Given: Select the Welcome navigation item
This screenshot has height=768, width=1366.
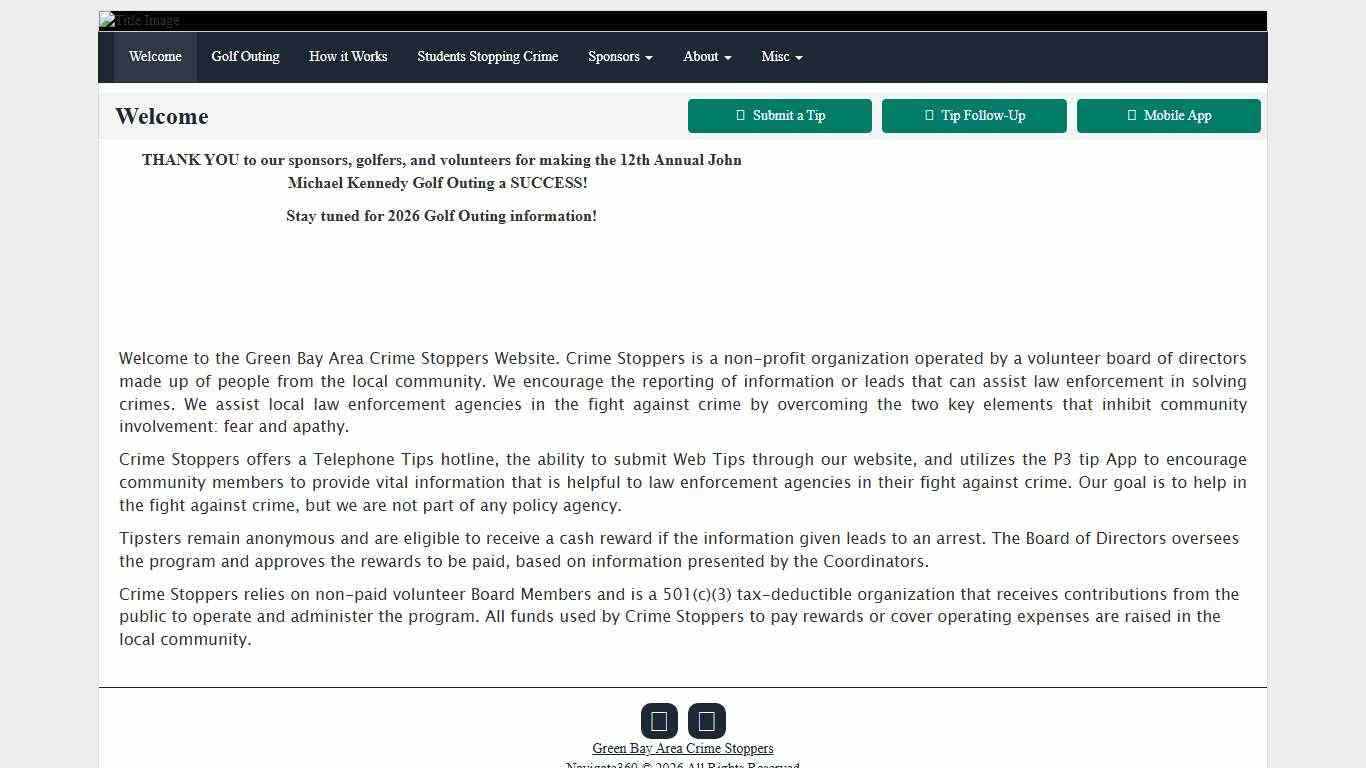Looking at the screenshot, I should click(155, 57).
